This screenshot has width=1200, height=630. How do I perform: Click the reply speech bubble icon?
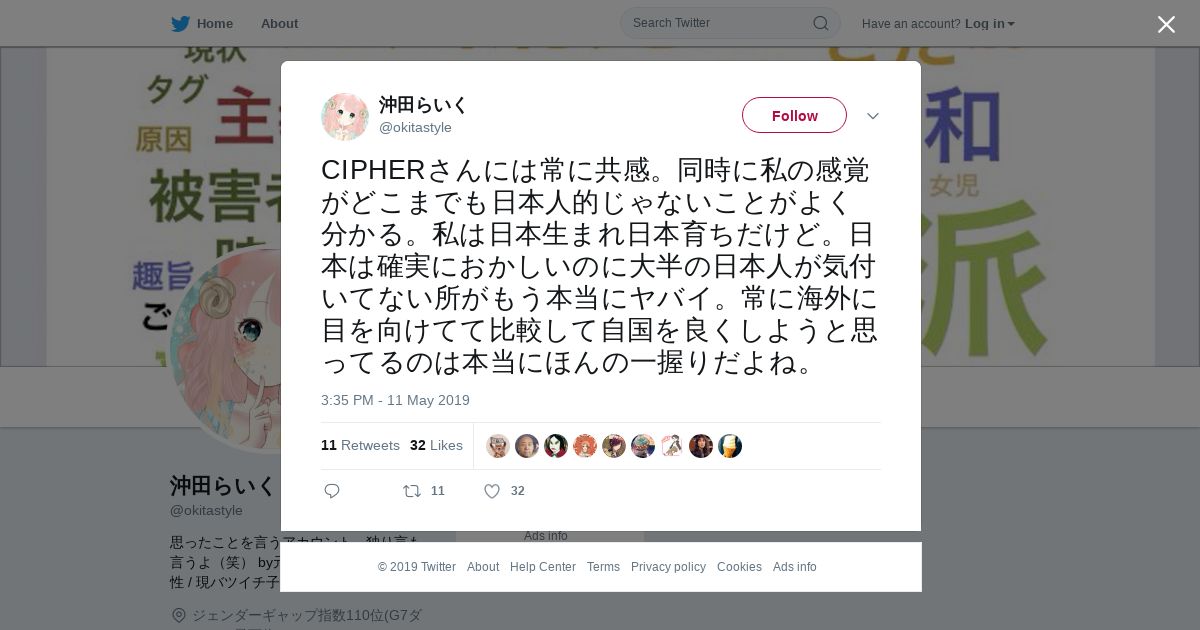pyautogui.click(x=332, y=491)
